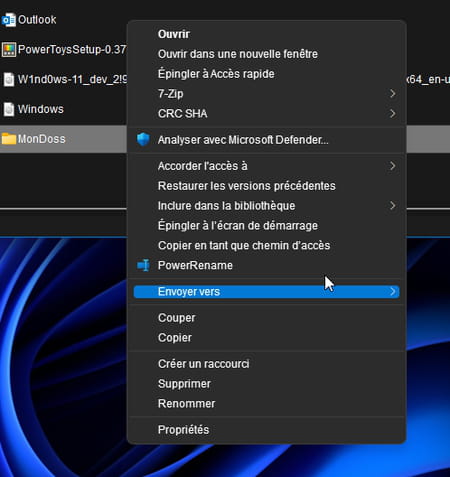
Task: Open the 7-Zip menu entry
Action: [x=266, y=94]
